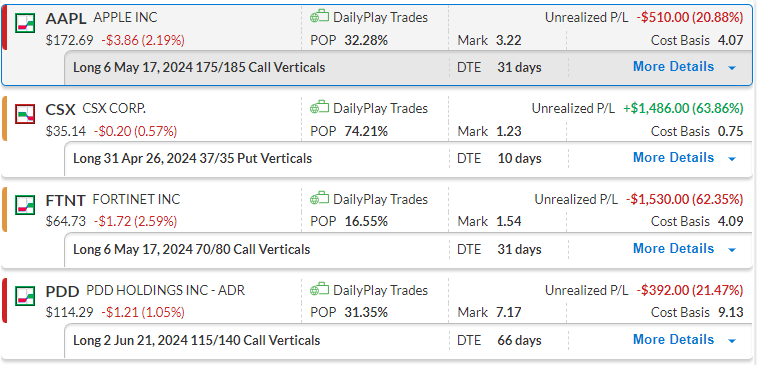This screenshot has width=757, height=365.
Task: Click DailyPlay Trades label in FTNT row
Action: coord(380,199)
